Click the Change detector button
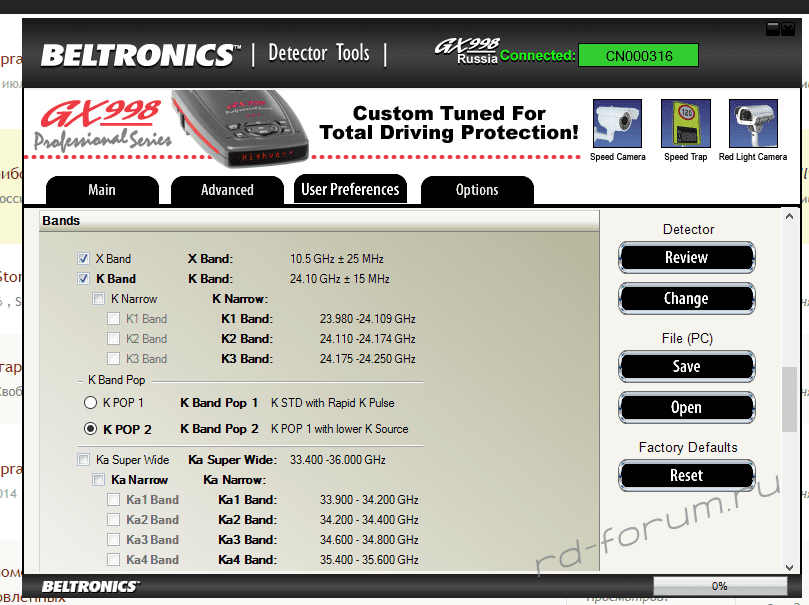This screenshot has height=605, width=809. [687, 299]
